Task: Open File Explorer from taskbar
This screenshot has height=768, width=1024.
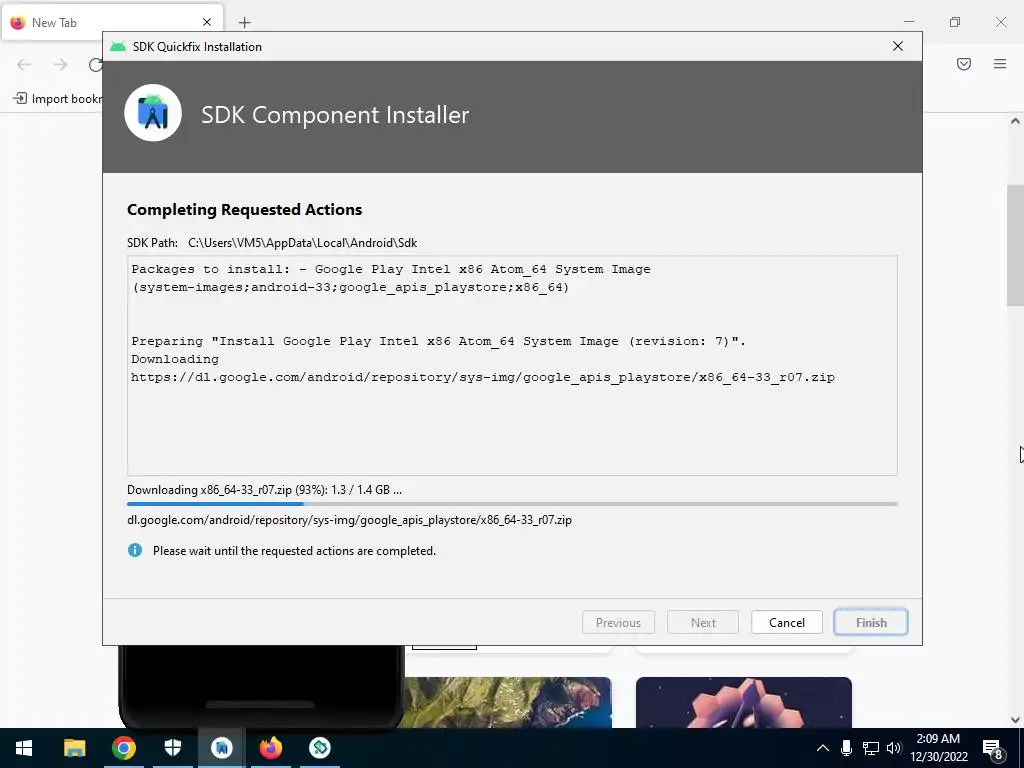Action: [74, 748]
